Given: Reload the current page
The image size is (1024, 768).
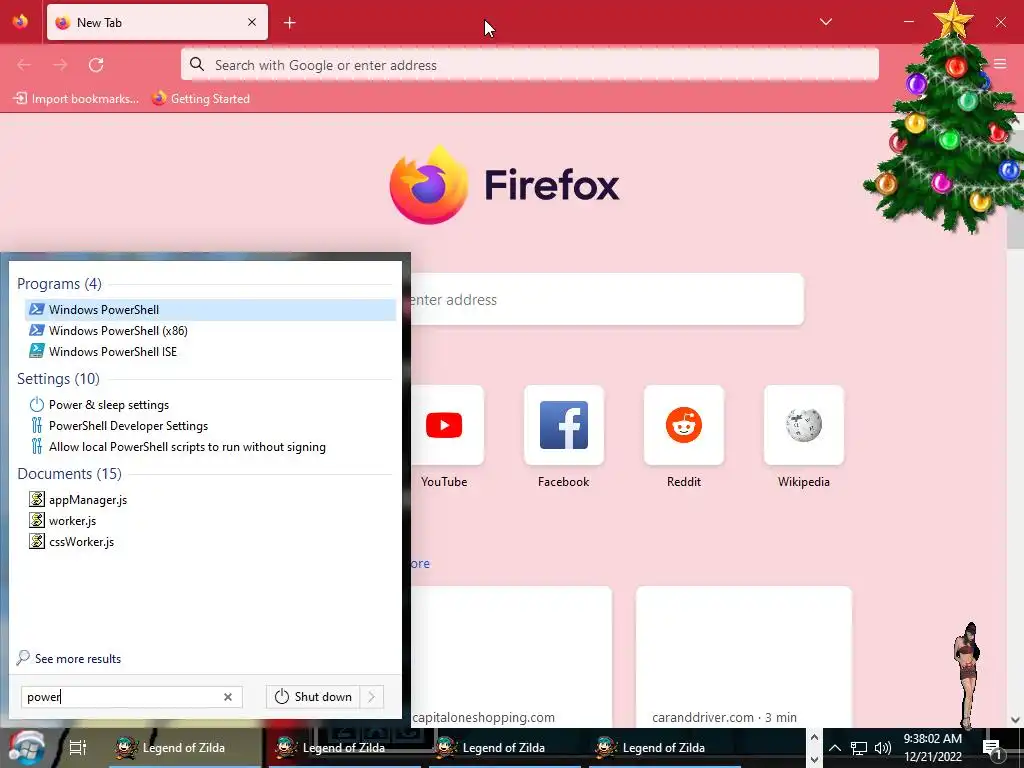Looking at the screenshot, I should click(x=96, y=65).
